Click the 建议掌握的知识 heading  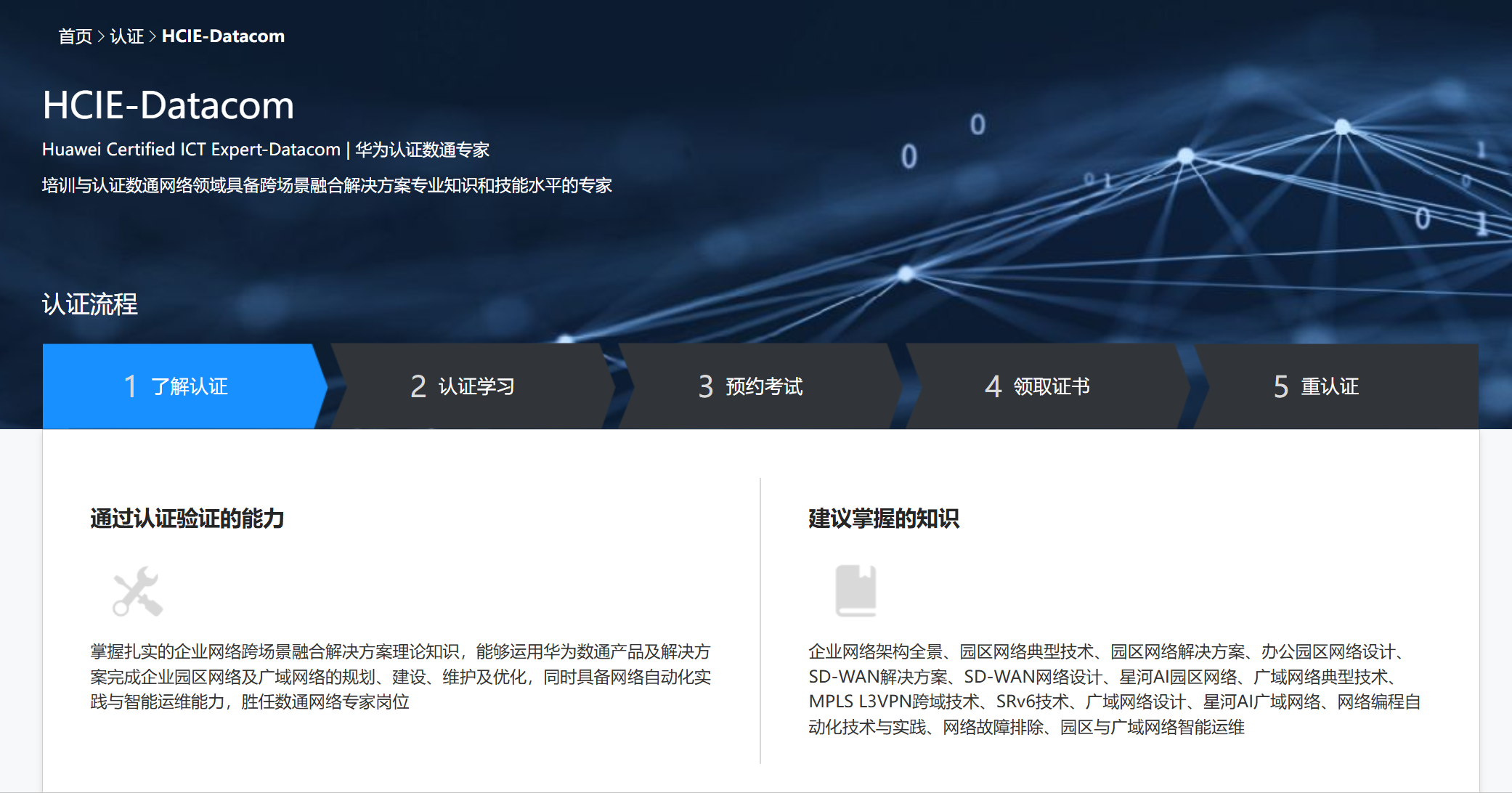[884, 518]
